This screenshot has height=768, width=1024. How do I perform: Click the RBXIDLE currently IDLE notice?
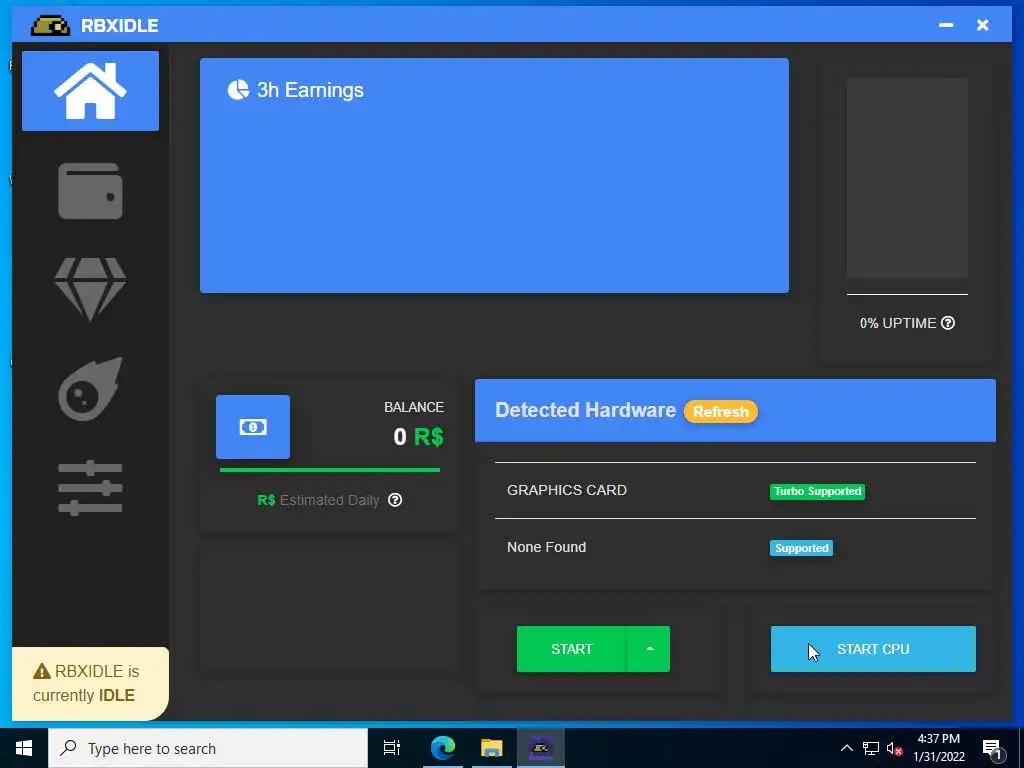(x=90, y=684)
